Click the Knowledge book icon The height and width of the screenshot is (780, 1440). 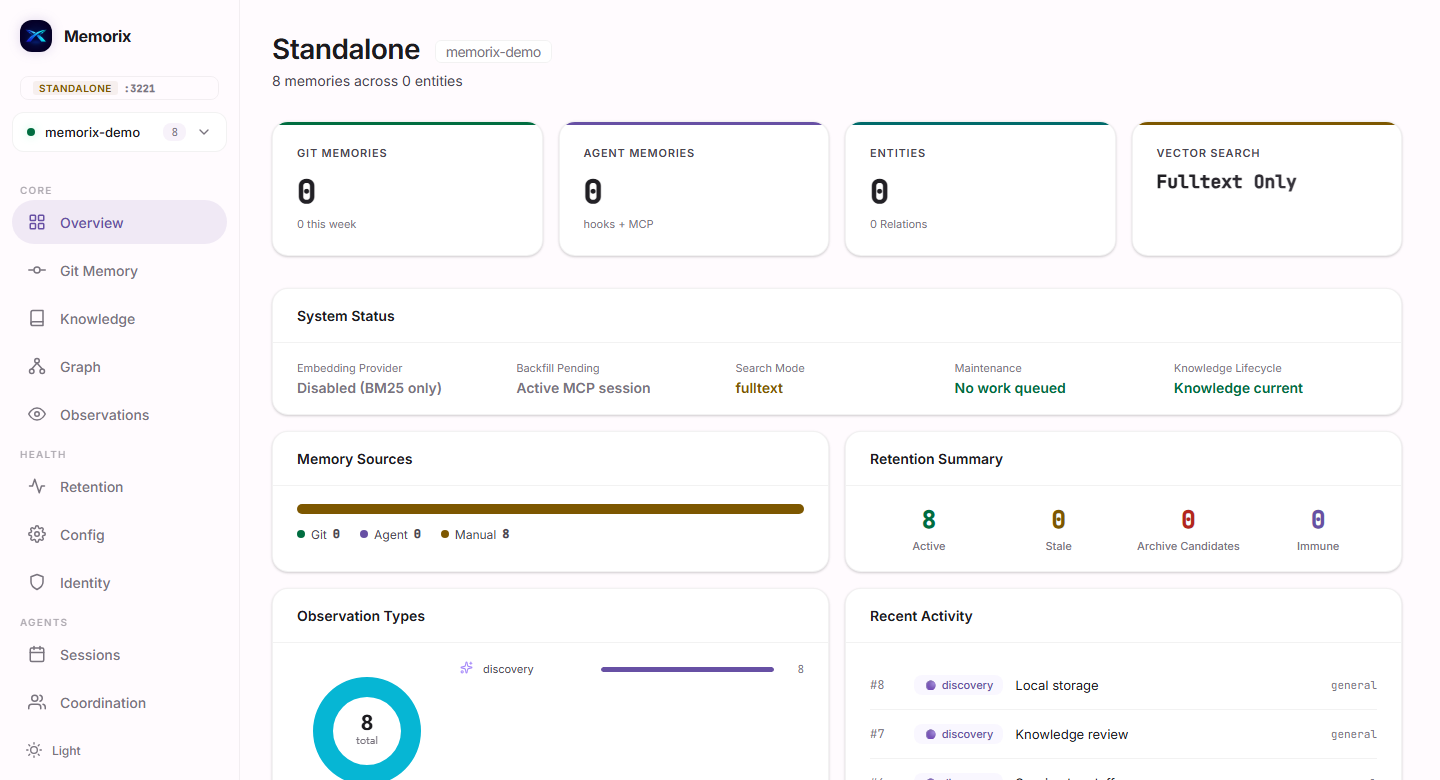tap(37, 318)
